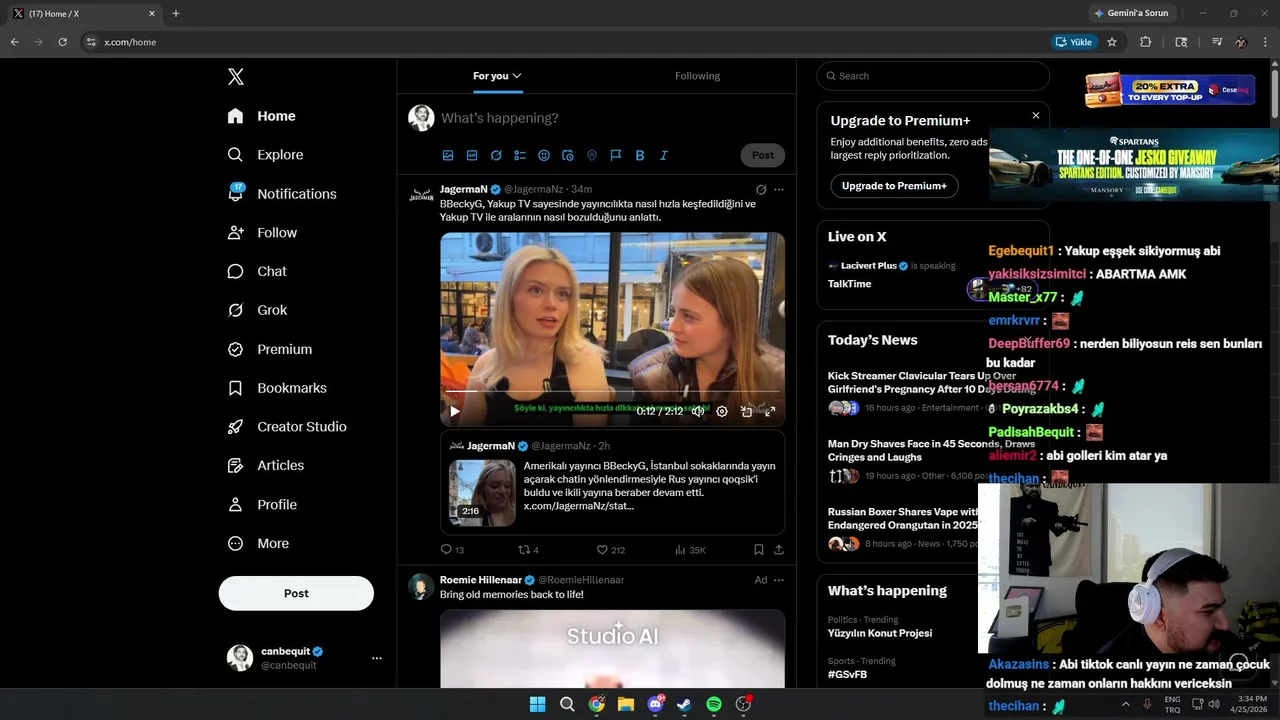Screen dimensions: 1280x720
Task: Open Chat in sidebar
Action: [257, 271]
